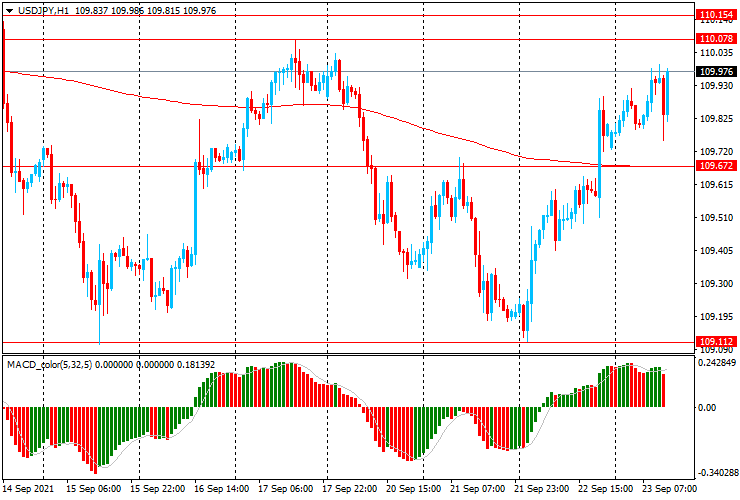Click the 21 Sep 23:00 time label

(x=542, y=488)
